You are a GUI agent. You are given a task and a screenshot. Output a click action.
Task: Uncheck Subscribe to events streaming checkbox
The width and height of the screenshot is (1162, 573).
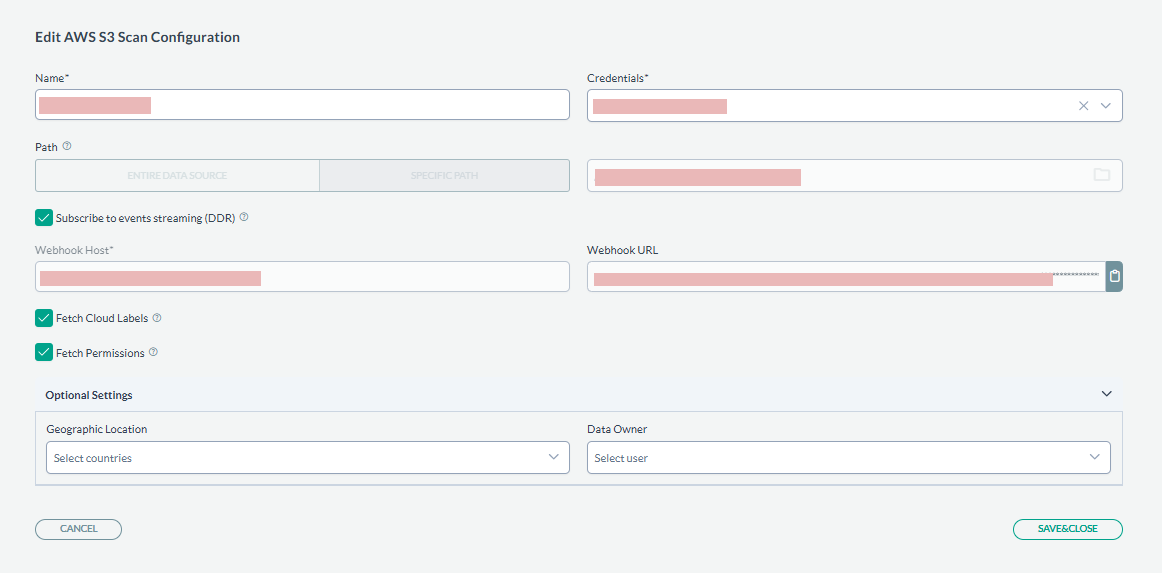click(44, 218)
